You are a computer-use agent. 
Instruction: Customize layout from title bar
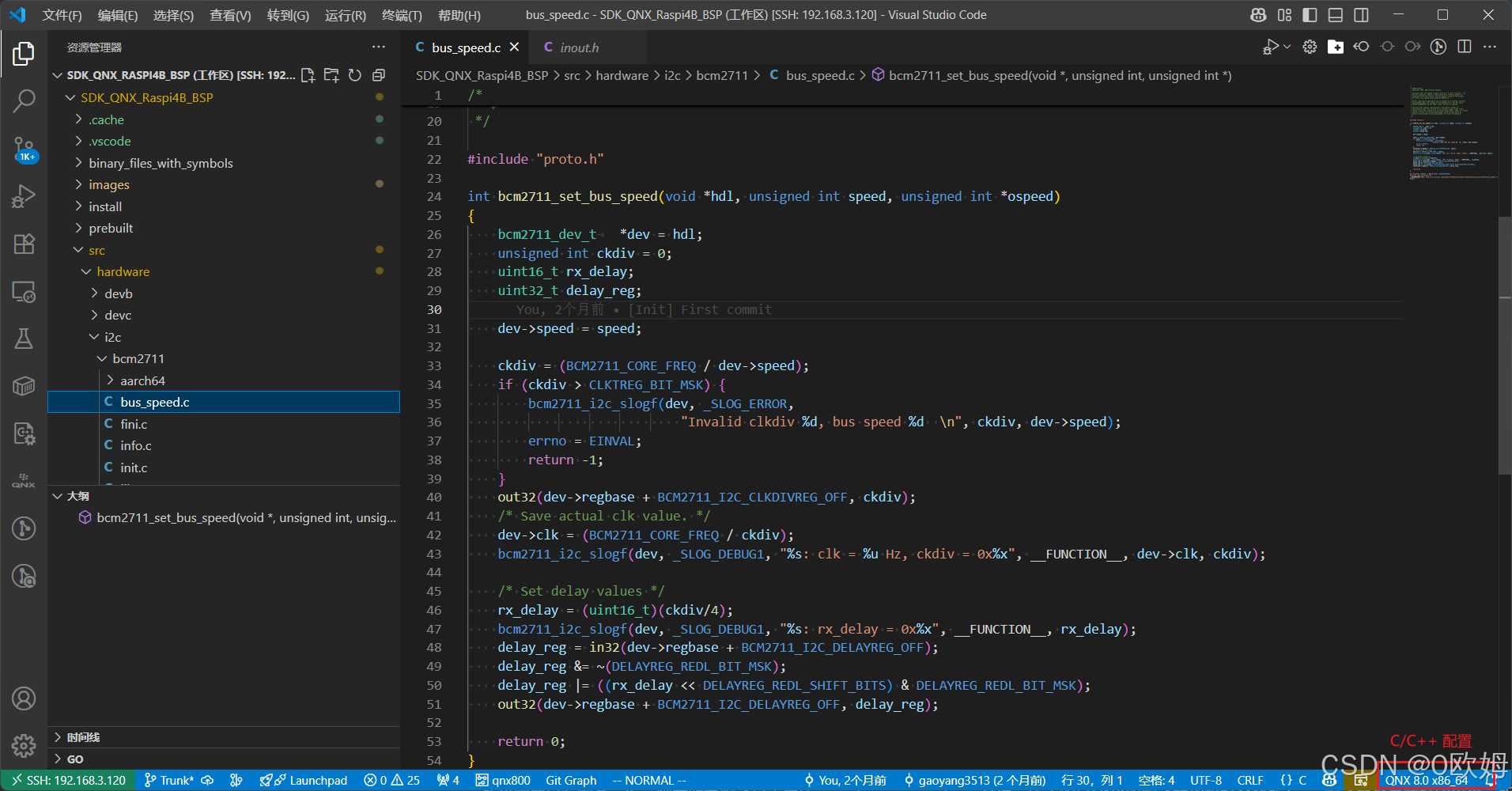[x=1284, y=15]
